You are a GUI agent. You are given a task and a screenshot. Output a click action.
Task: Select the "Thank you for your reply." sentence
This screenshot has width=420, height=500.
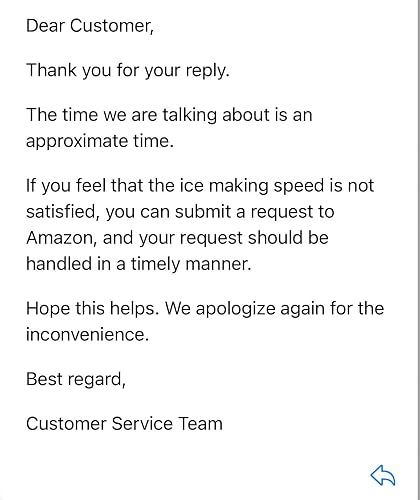[x=128, y=70]
